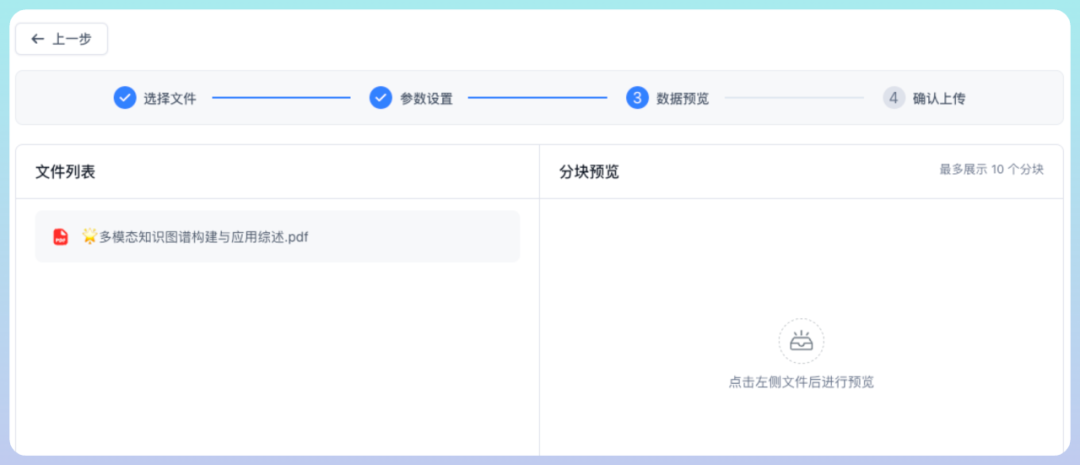Viewport: 1080px width, 465px height.
Task: Click the 文件列表 panel heading
Action: (x=65, y=172)
